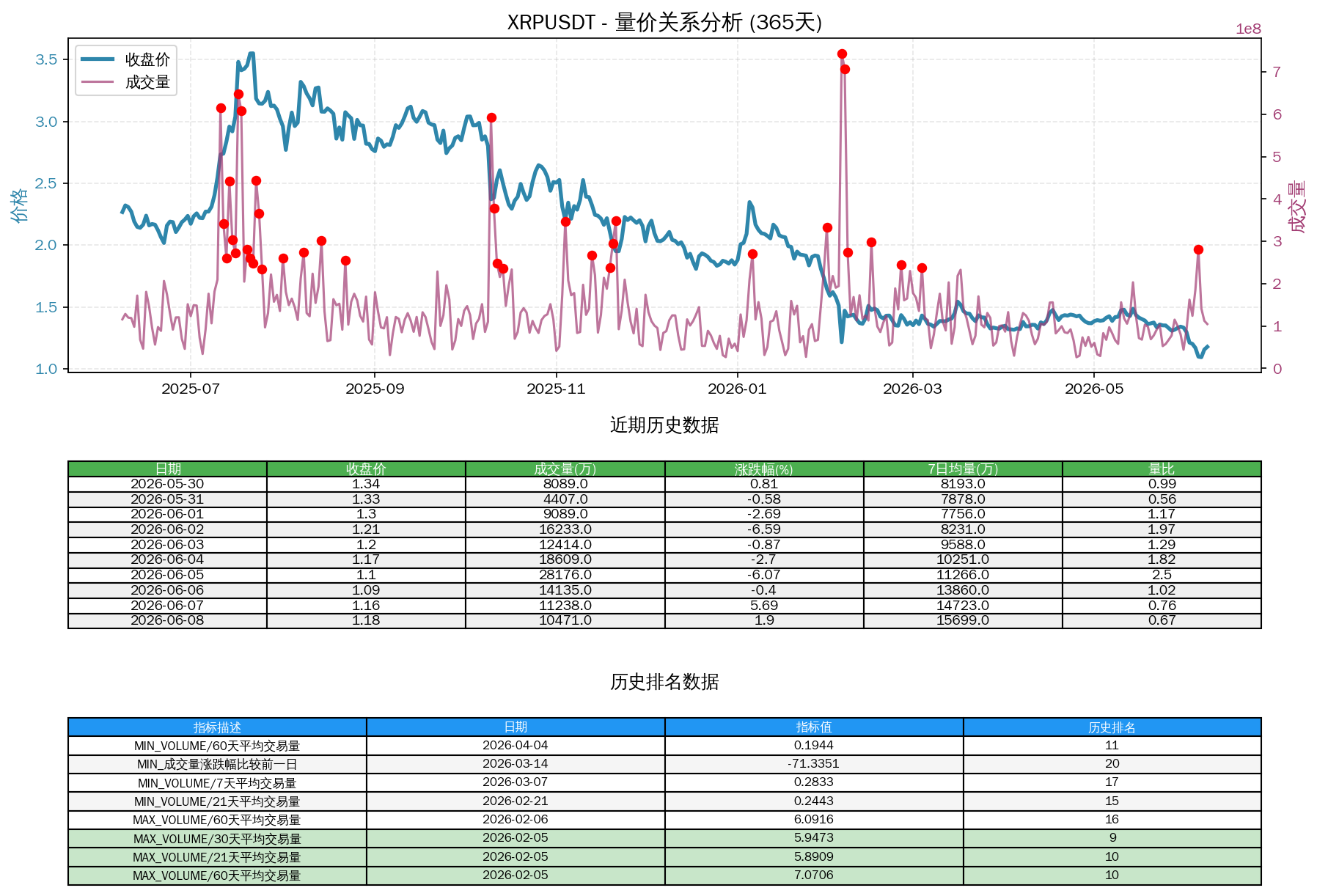
Task: Click indicator value -71.3351
Action: [x=814, y=764]
